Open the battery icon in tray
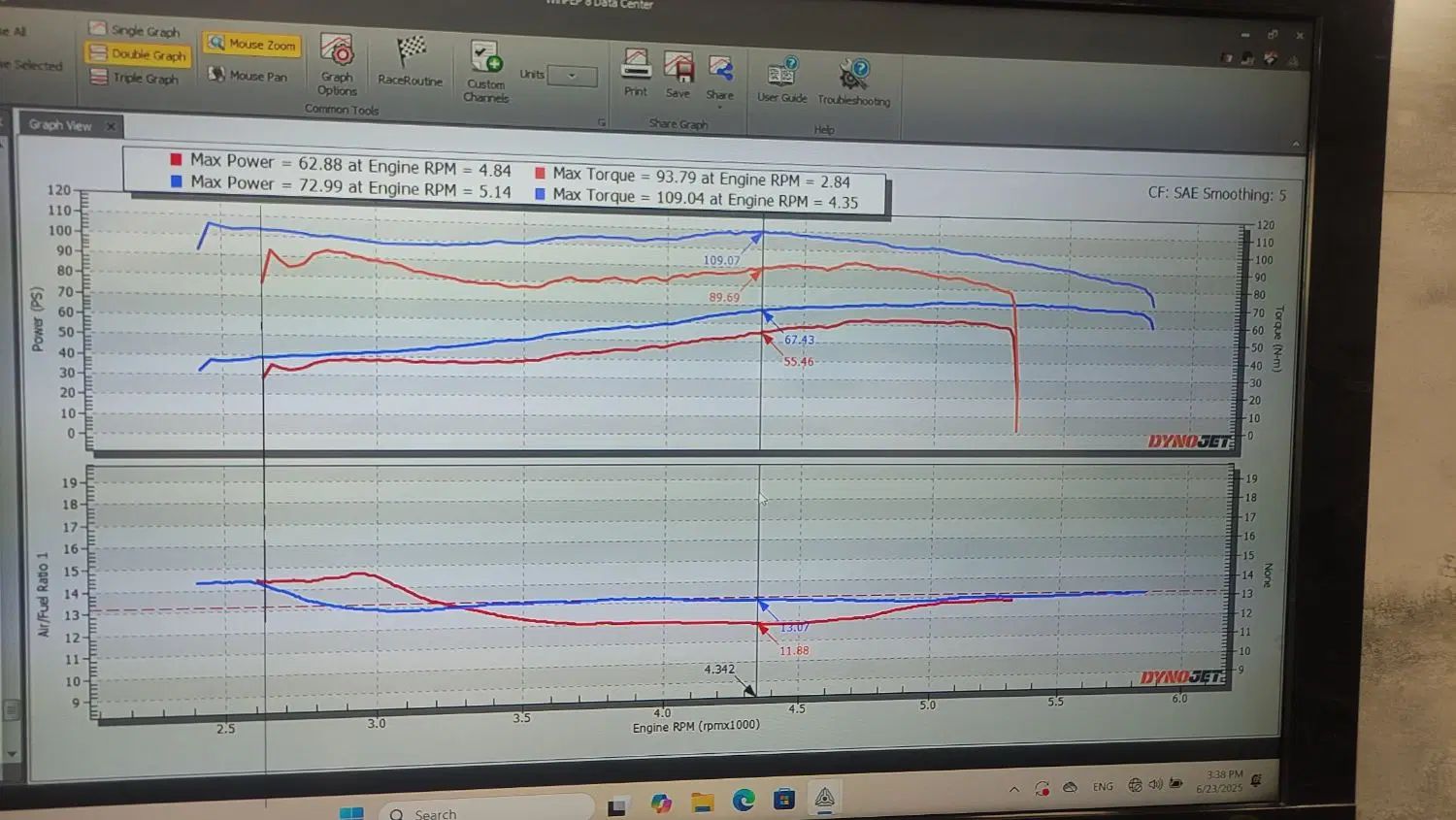Image resolution: width=1456 pixels, height=820 pixels. [x=1175, y=783]
